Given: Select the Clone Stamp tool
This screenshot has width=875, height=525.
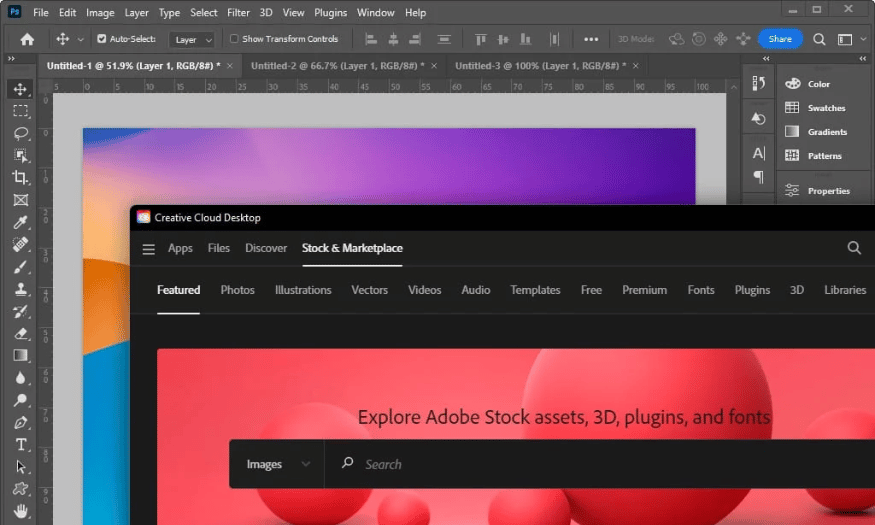Looking at the screenshot, I should (x=21, y=289).
